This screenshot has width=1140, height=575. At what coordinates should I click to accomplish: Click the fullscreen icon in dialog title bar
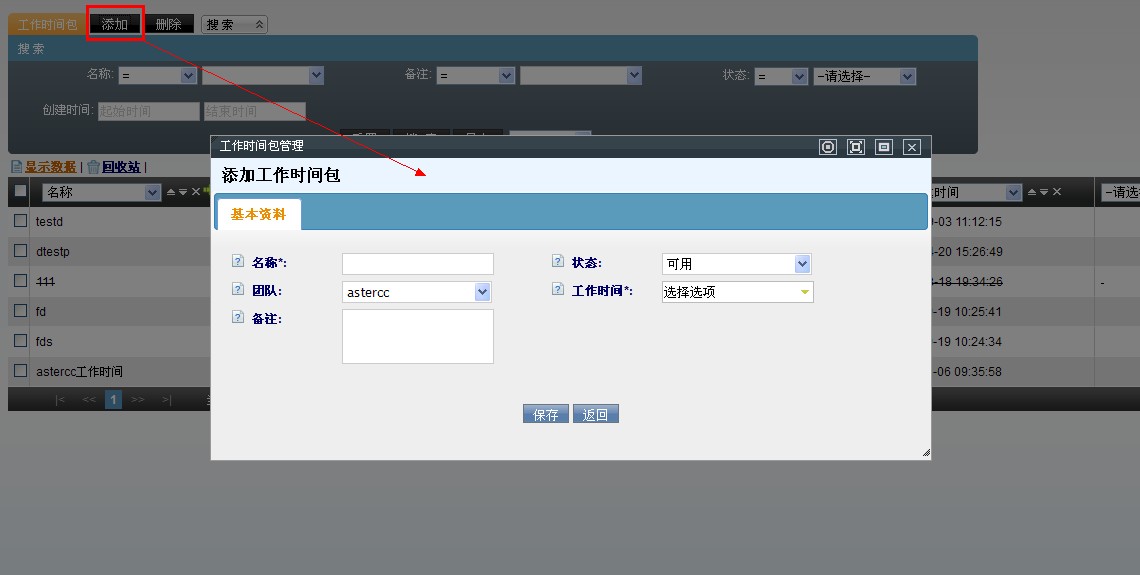(856, 147)
